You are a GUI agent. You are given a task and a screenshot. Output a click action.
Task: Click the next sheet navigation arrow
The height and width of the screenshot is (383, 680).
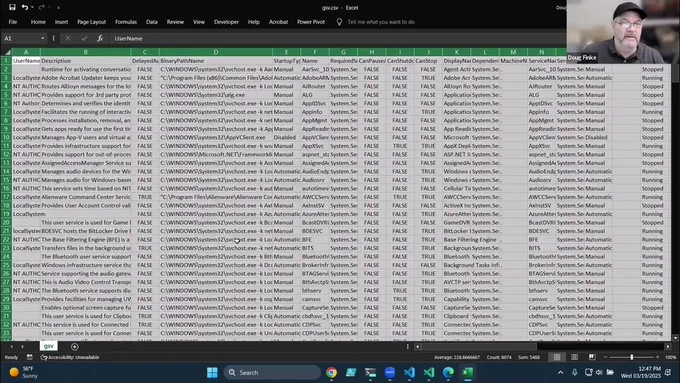point(23,347)
